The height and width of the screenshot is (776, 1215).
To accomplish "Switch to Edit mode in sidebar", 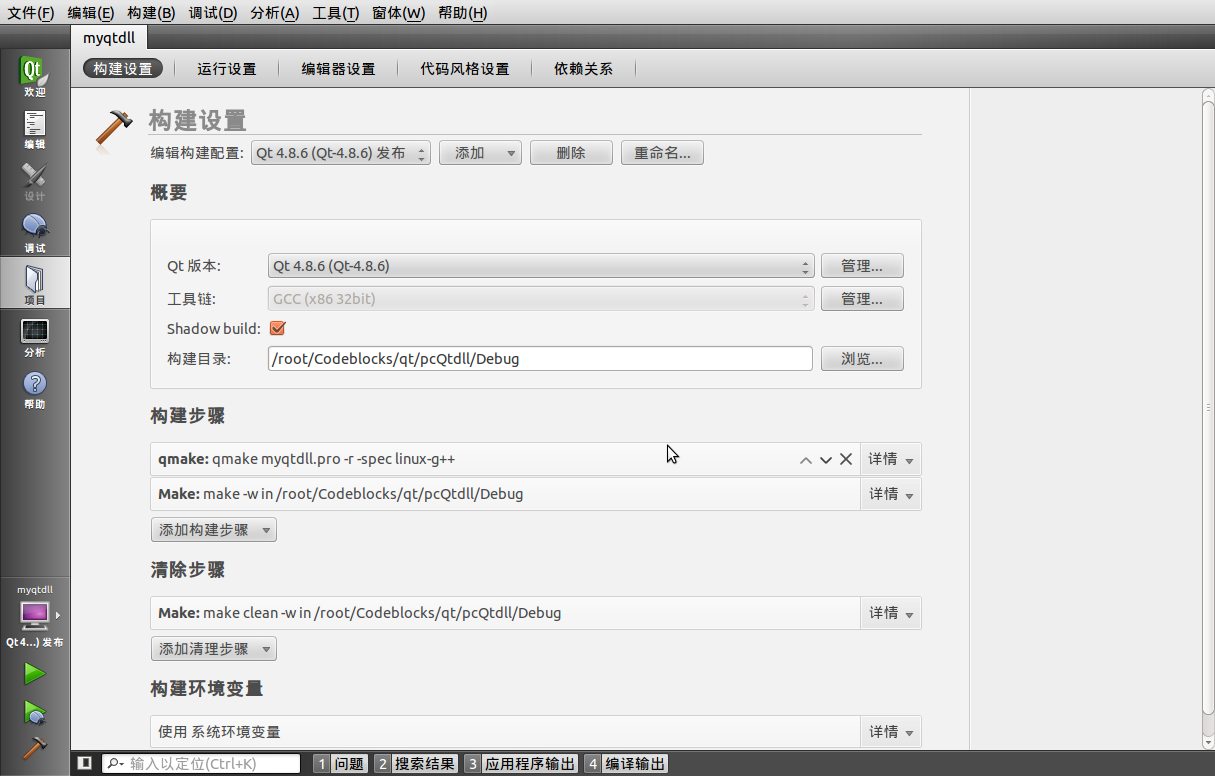I will tap(35, 129).
